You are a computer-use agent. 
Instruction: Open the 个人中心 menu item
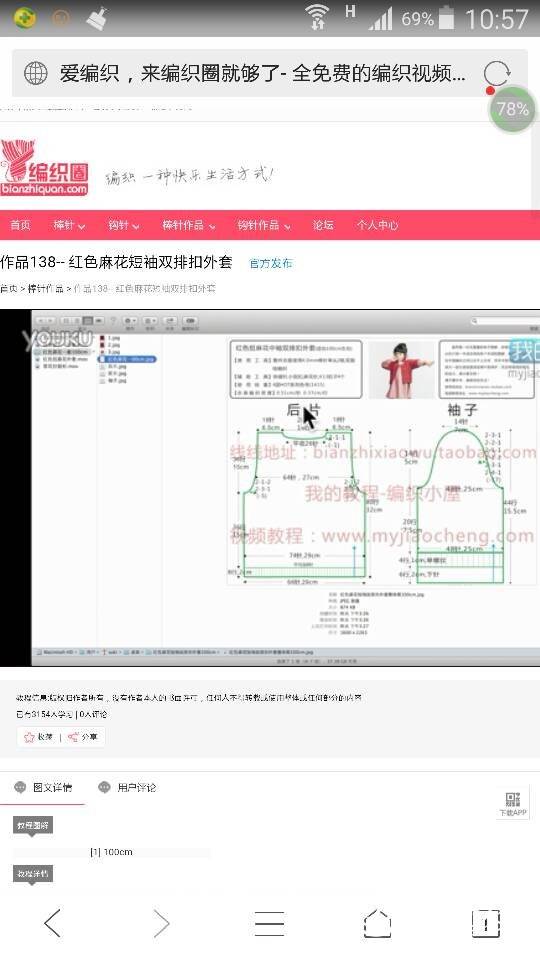click(377, 225)
